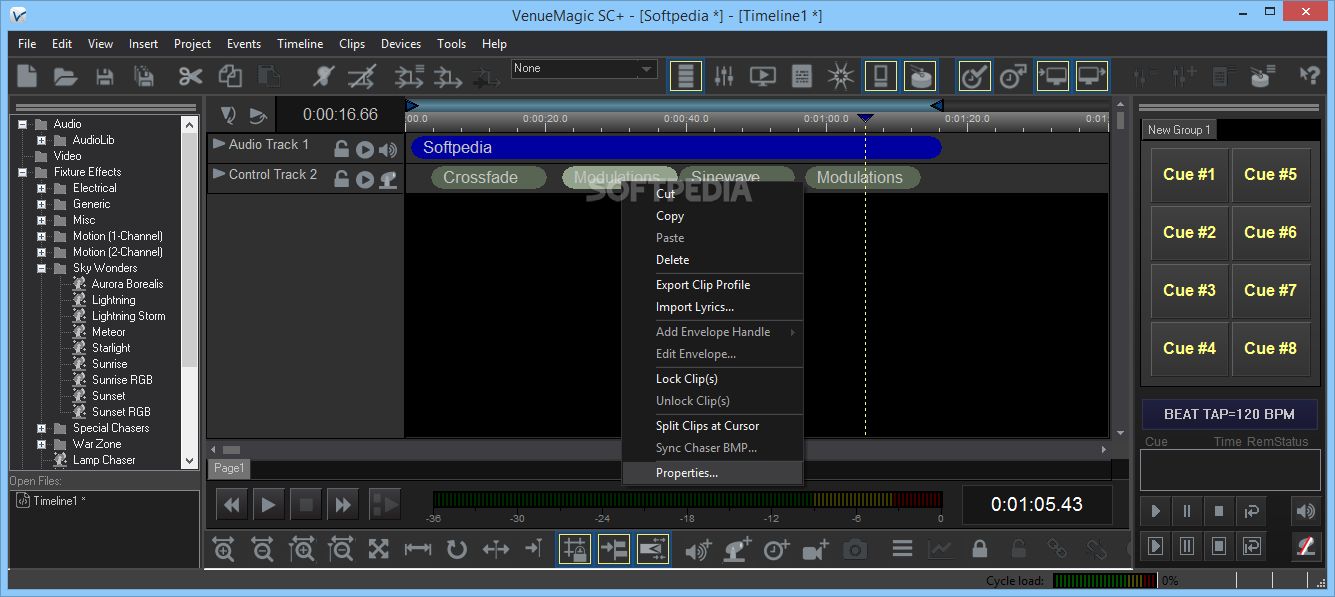
Task: Toggle the highlighted clock checkmark toolbar button
Action: 975,76
